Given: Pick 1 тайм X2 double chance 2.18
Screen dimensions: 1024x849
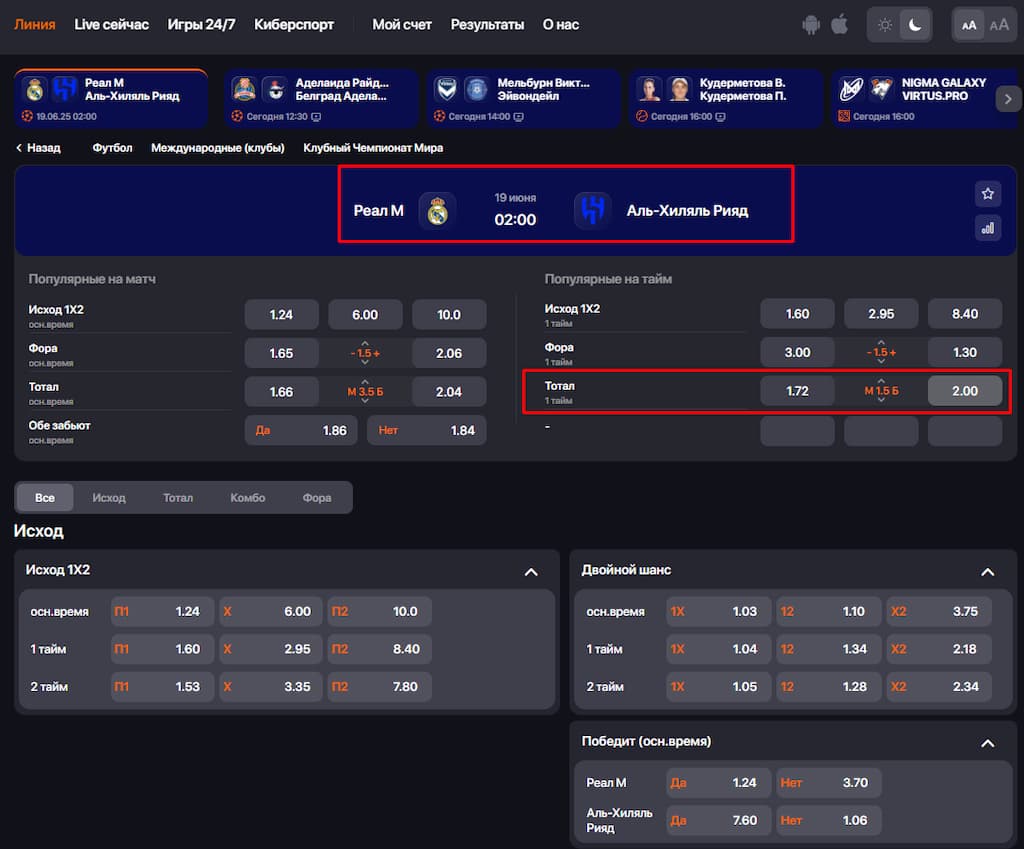Looking at the screenshot, I should [x=939, y=649].
